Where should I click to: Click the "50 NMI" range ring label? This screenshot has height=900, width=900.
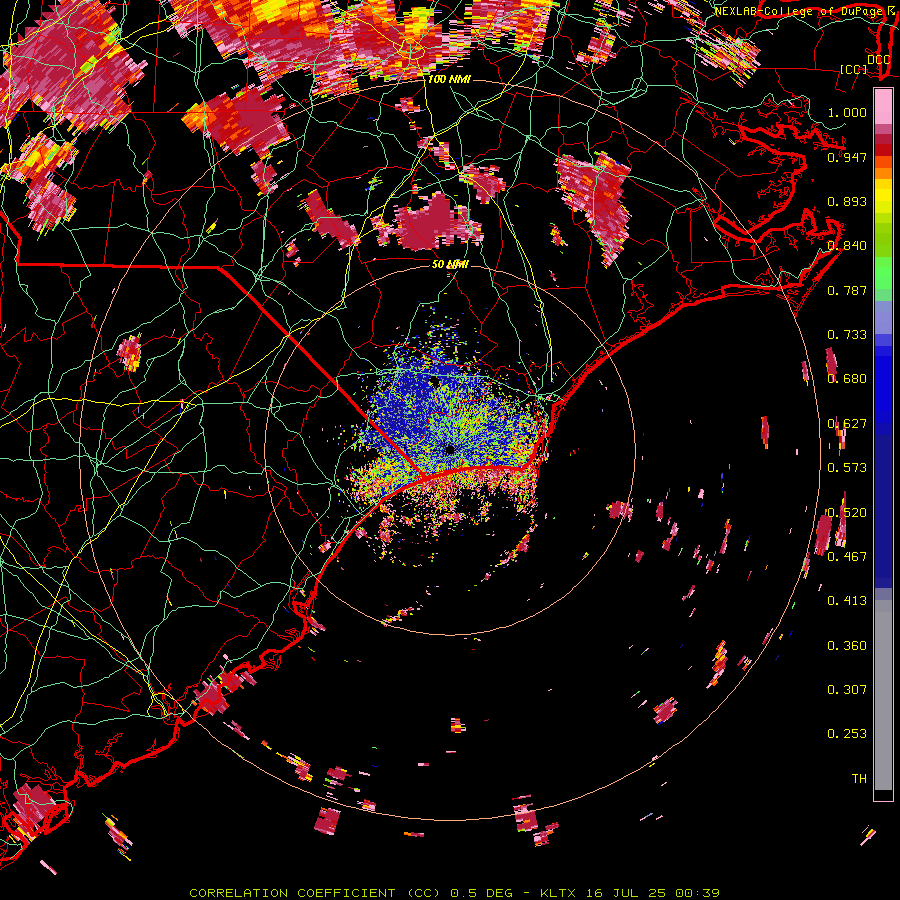click(x=450, y=264)
